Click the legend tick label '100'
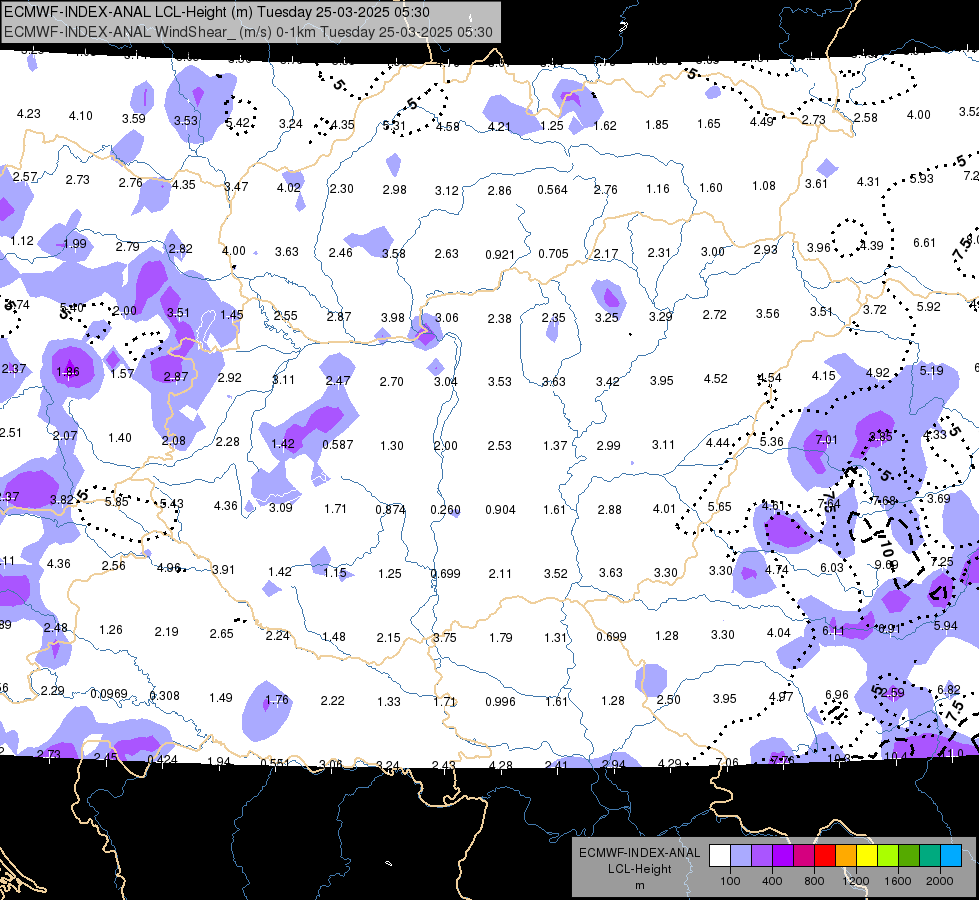This screenshot has width=979, height=900. tap(730, 881)
